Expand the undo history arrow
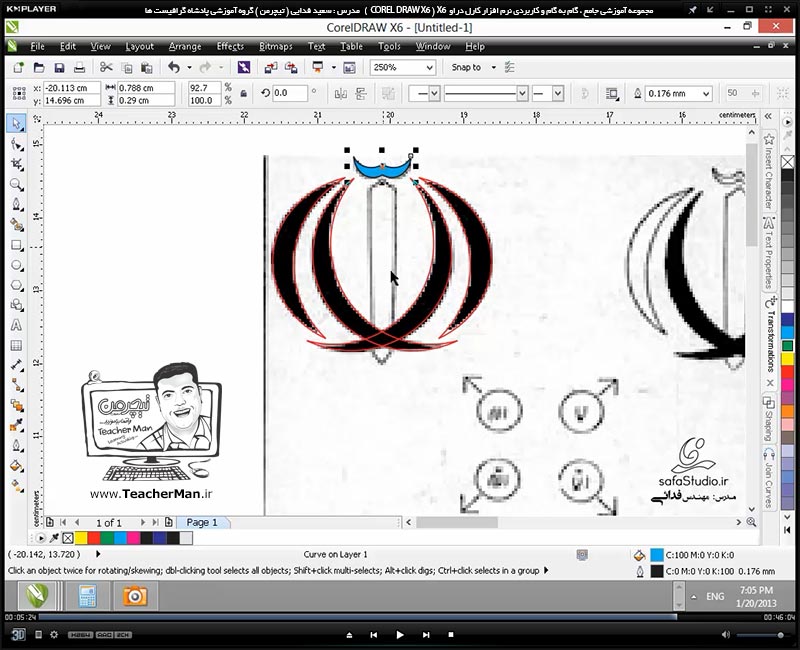Screen dimensions: 800x650 [189, 67]
